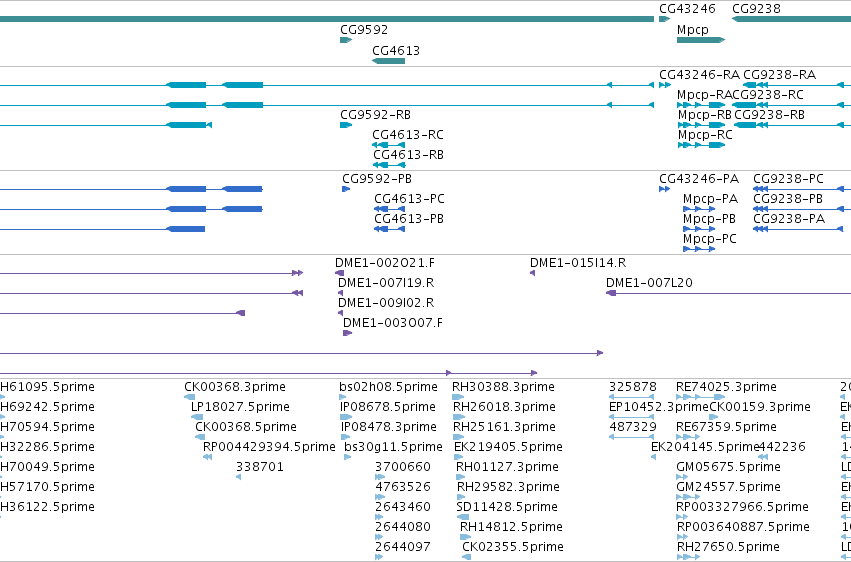Click feature 338701 label

pyautogui.click(x=259, y=468)
